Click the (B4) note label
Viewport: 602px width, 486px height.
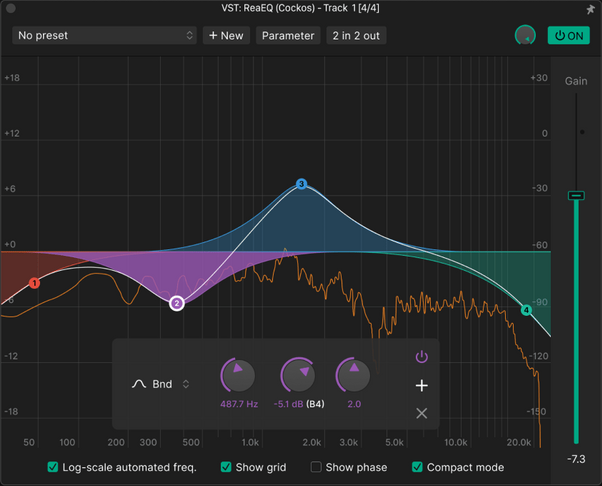(x=315, y=404)
